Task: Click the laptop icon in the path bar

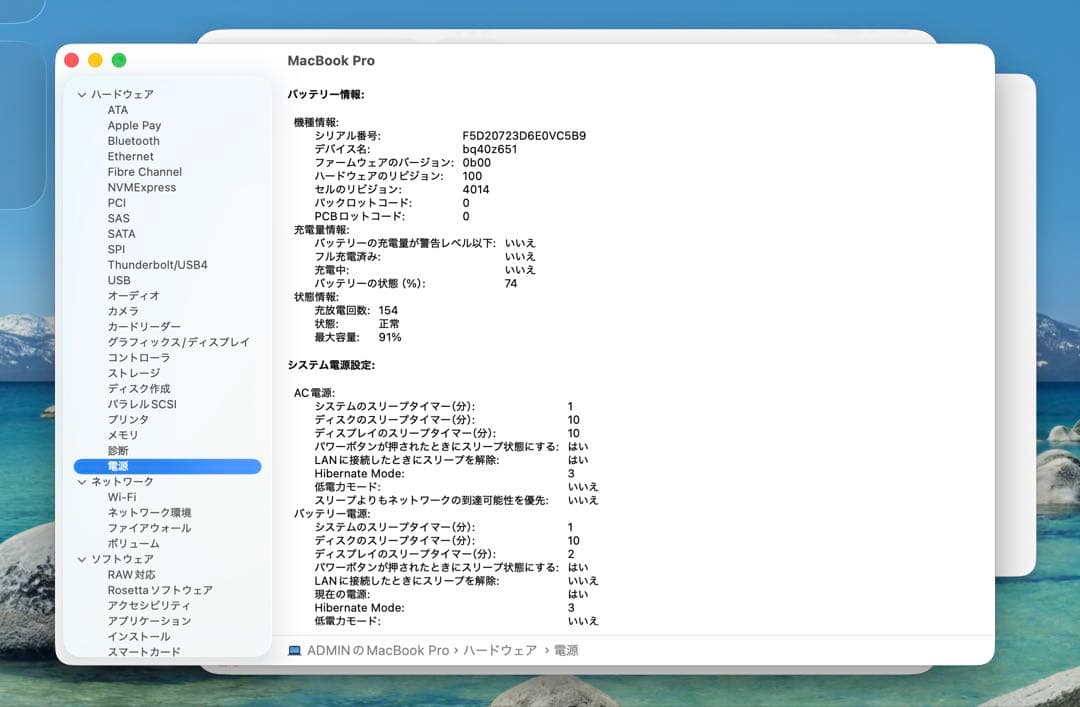Action: (x=294, y=650)
